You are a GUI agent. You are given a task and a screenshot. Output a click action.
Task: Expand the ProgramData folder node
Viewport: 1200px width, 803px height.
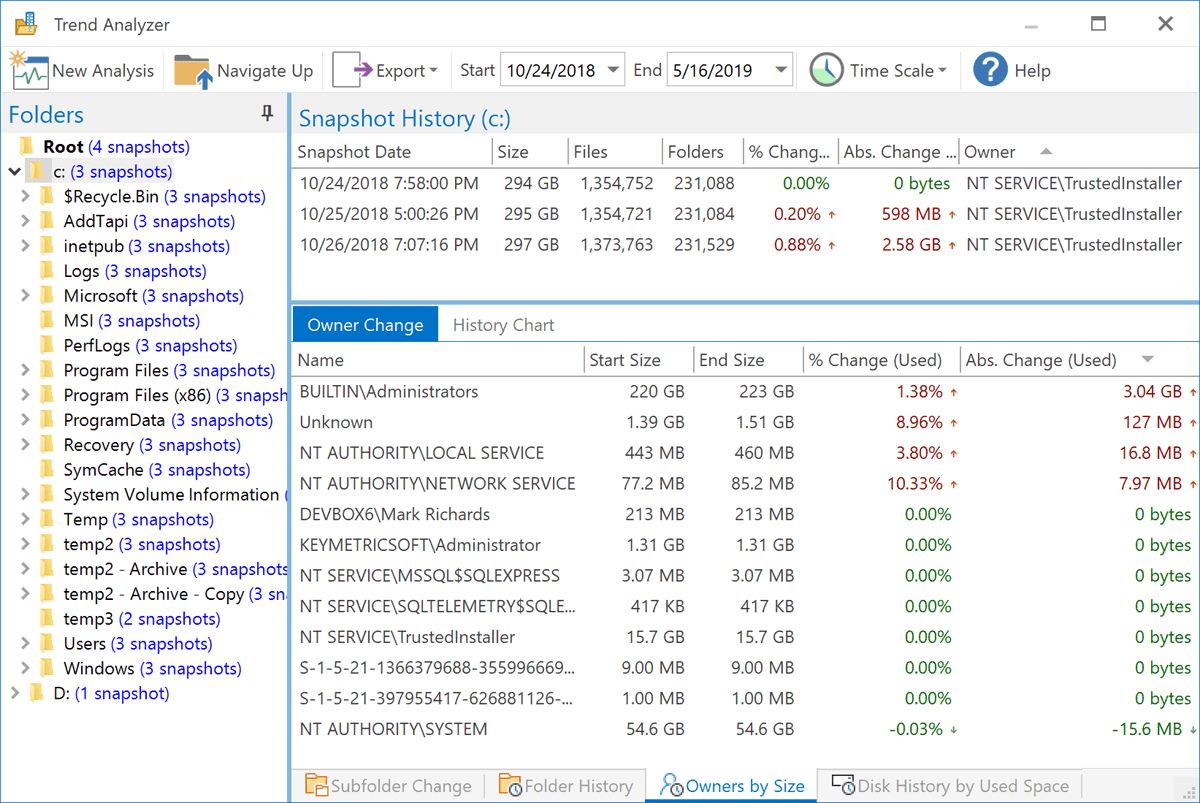coord(26,420)
